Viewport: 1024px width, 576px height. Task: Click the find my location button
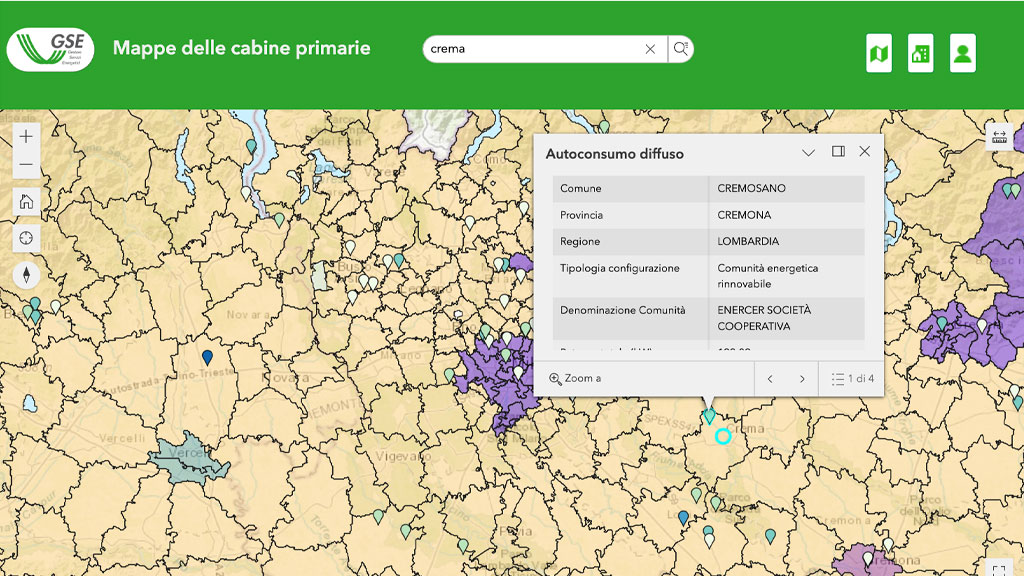[x=26, y=238]
